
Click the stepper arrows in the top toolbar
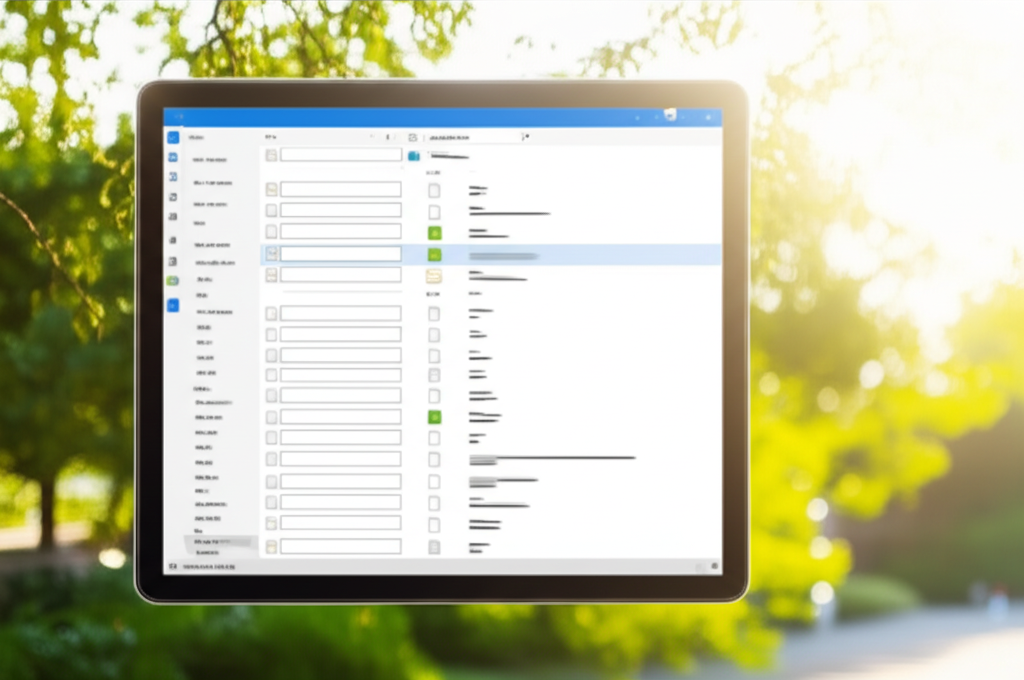[x=389, y=137]
